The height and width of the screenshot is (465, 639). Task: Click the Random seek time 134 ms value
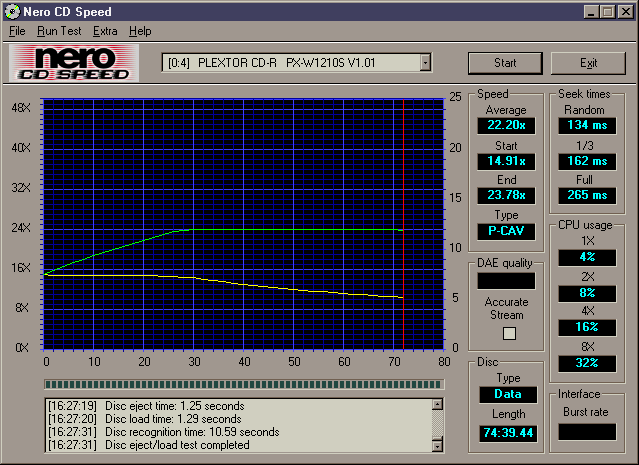coord(585,126)
